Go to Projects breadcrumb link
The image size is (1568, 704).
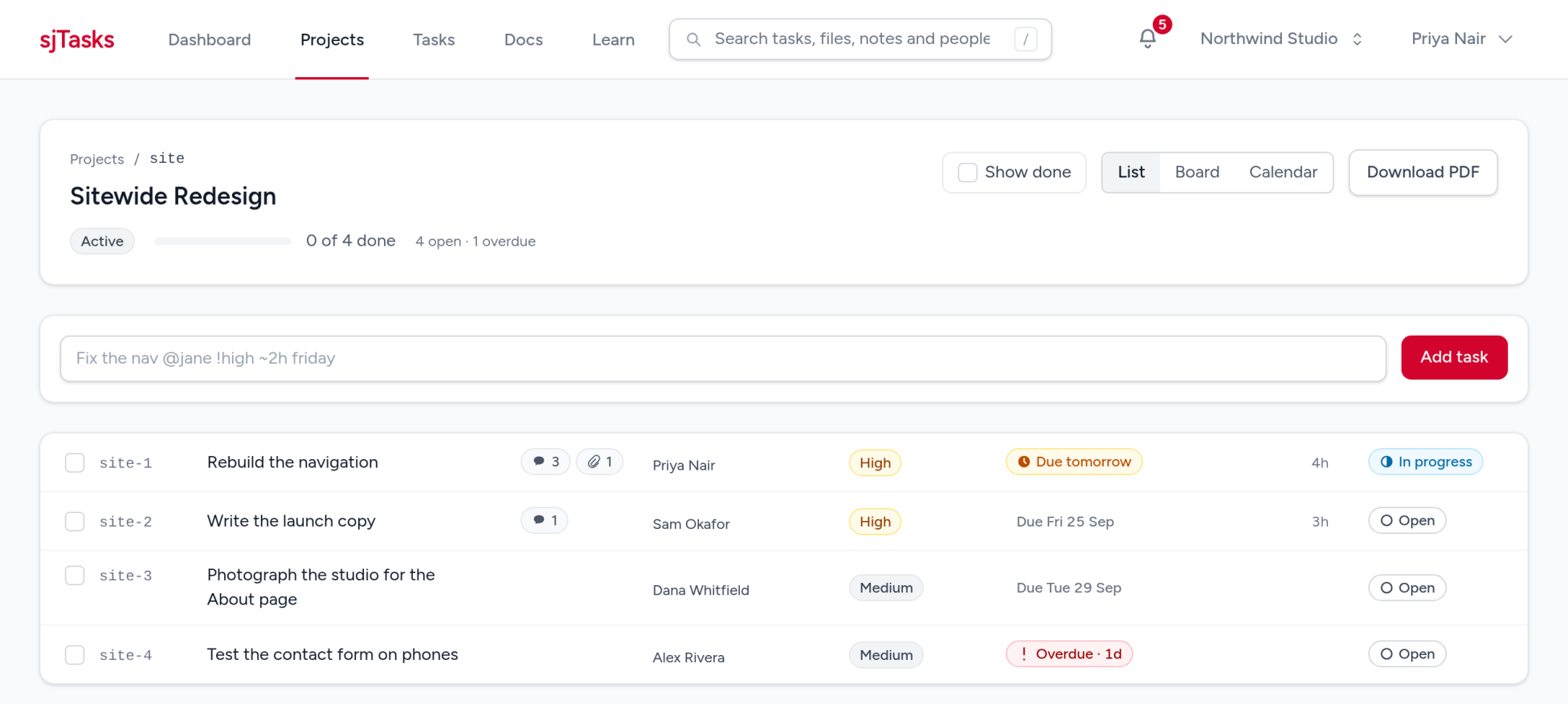tap(96, 159)
